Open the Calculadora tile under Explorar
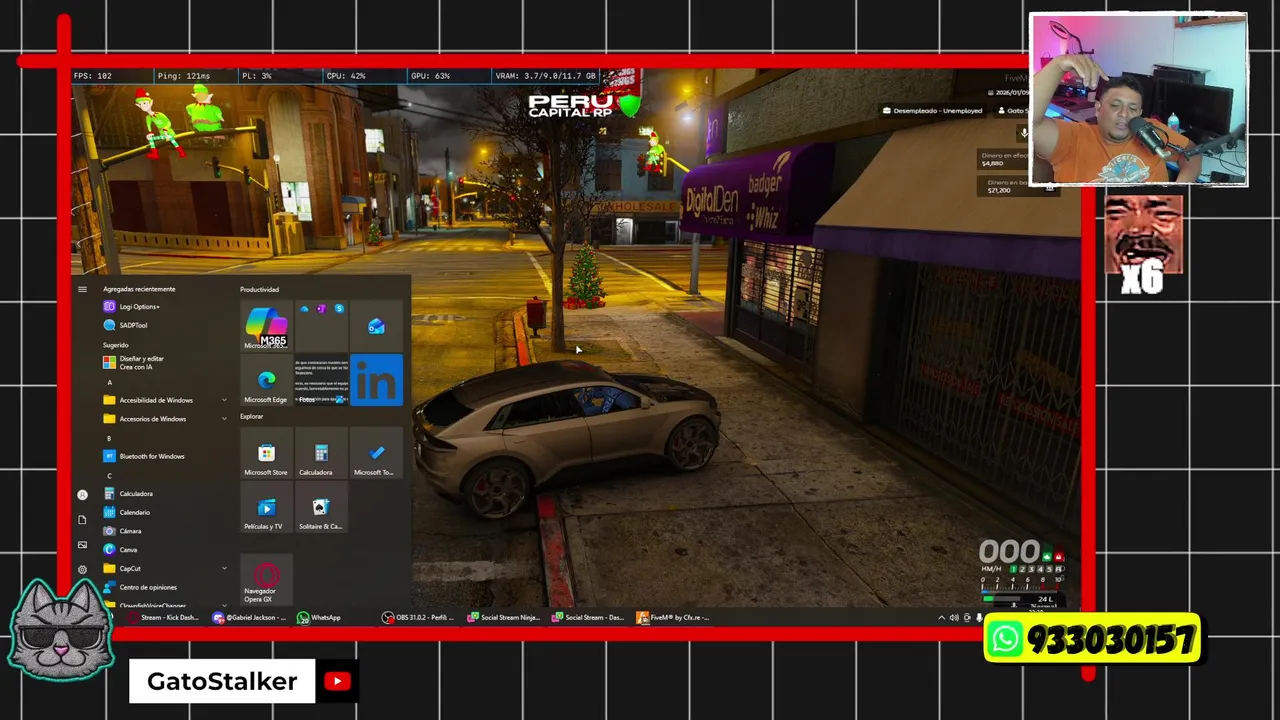This screenshot has height=720, width=1280. pyautogui.click(x=321, y=454)
